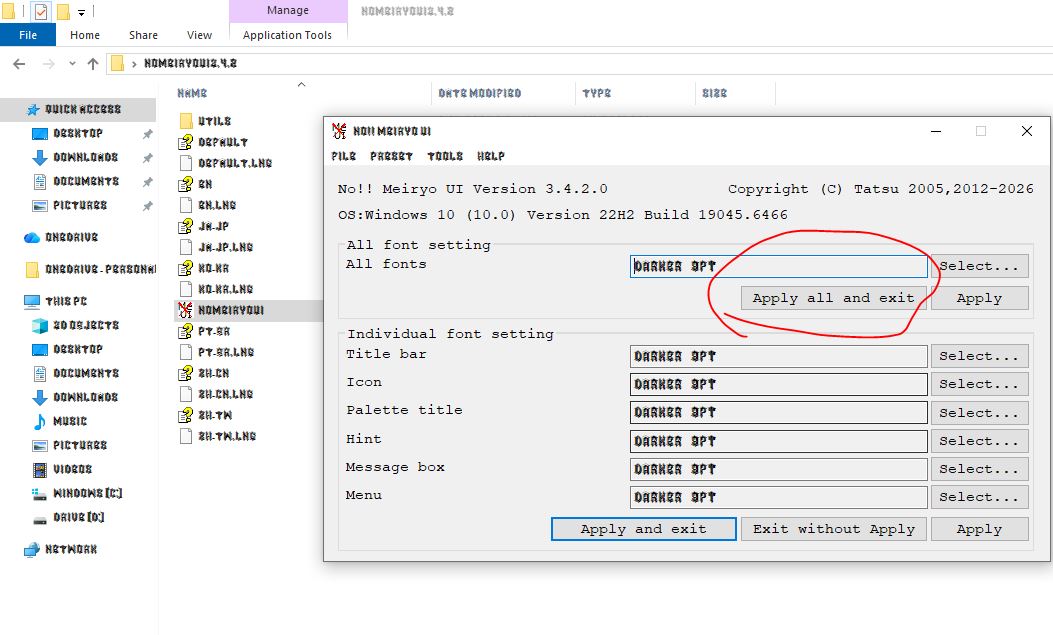Open the Tools menu in noMeiryoUI
The image size is (1053, 635).
pos(445,156)
